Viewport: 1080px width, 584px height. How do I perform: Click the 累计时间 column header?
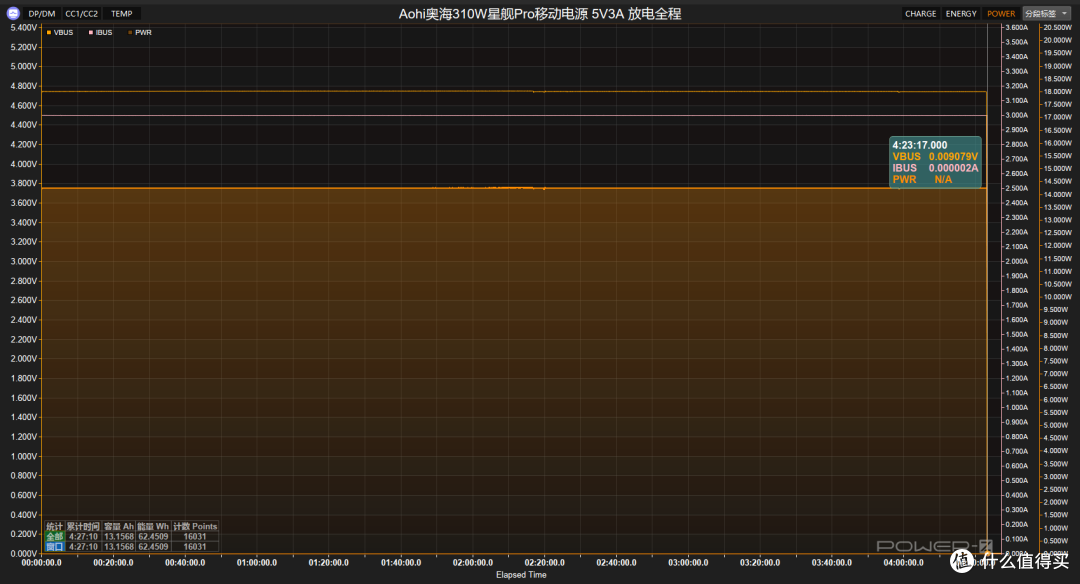pos(83,526)
